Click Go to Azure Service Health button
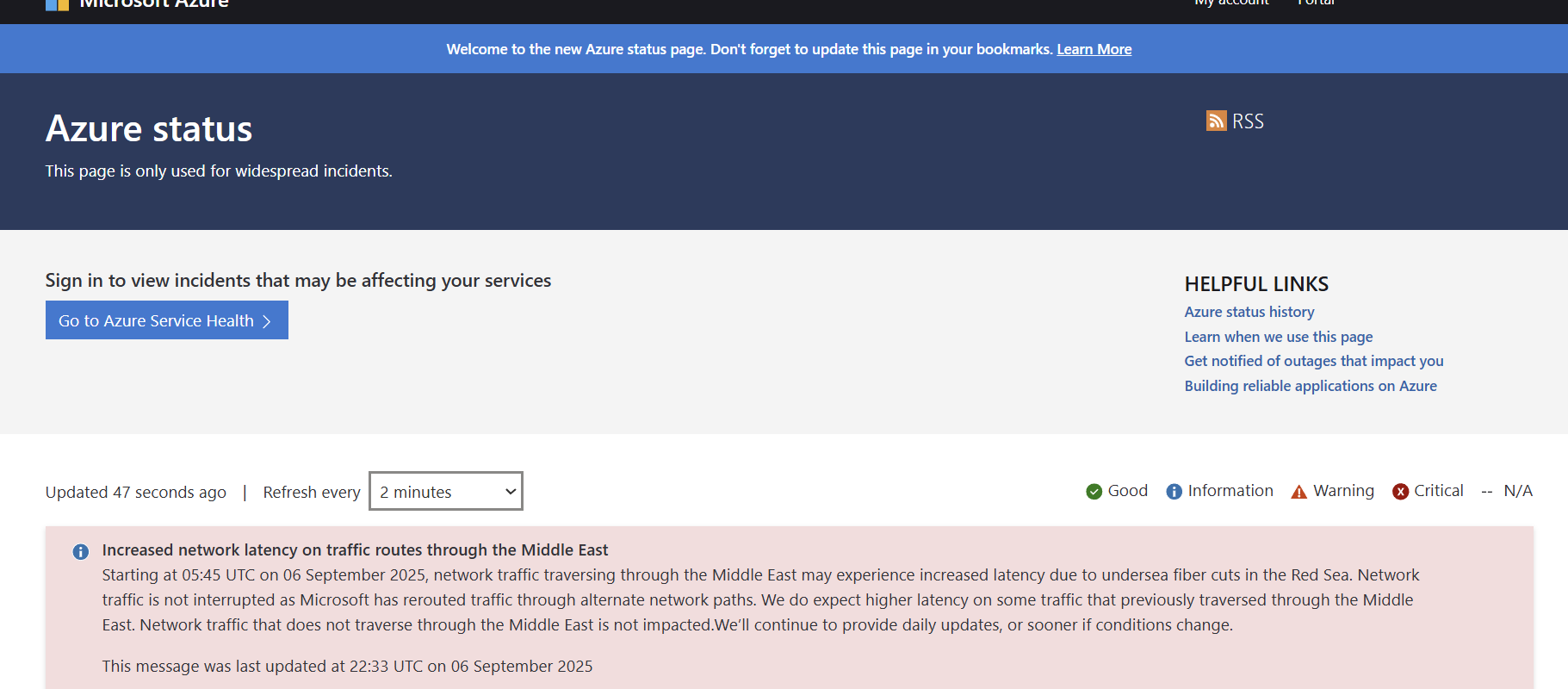 pyautogui.click(x=167, y=320)
